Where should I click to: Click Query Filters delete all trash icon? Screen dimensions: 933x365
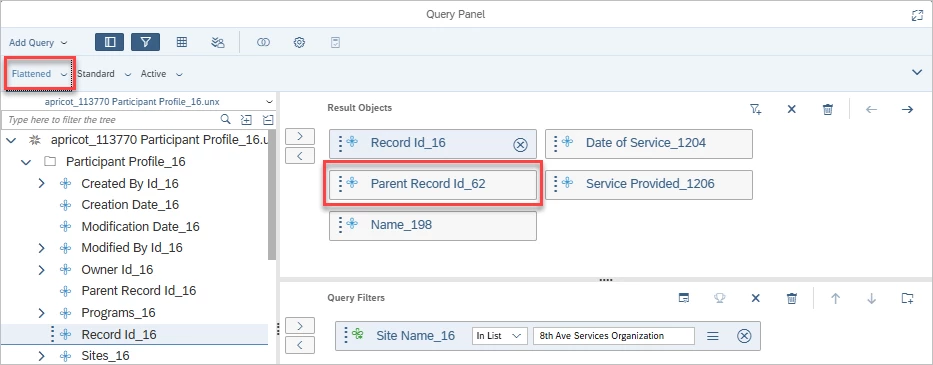click(791, 298)
